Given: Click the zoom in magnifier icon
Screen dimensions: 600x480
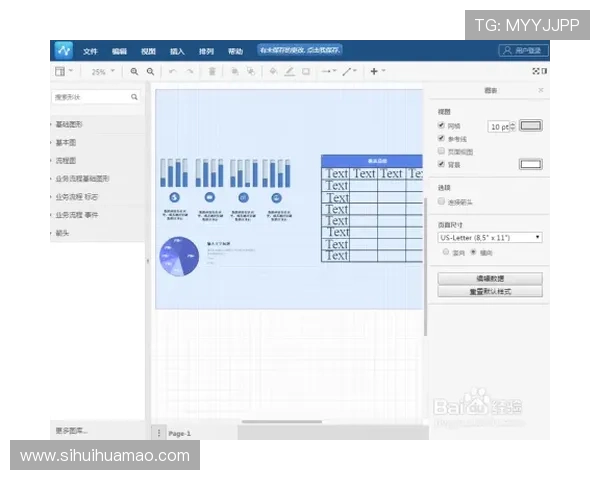Looking at the screenshot, I should [x=134, y=72].
